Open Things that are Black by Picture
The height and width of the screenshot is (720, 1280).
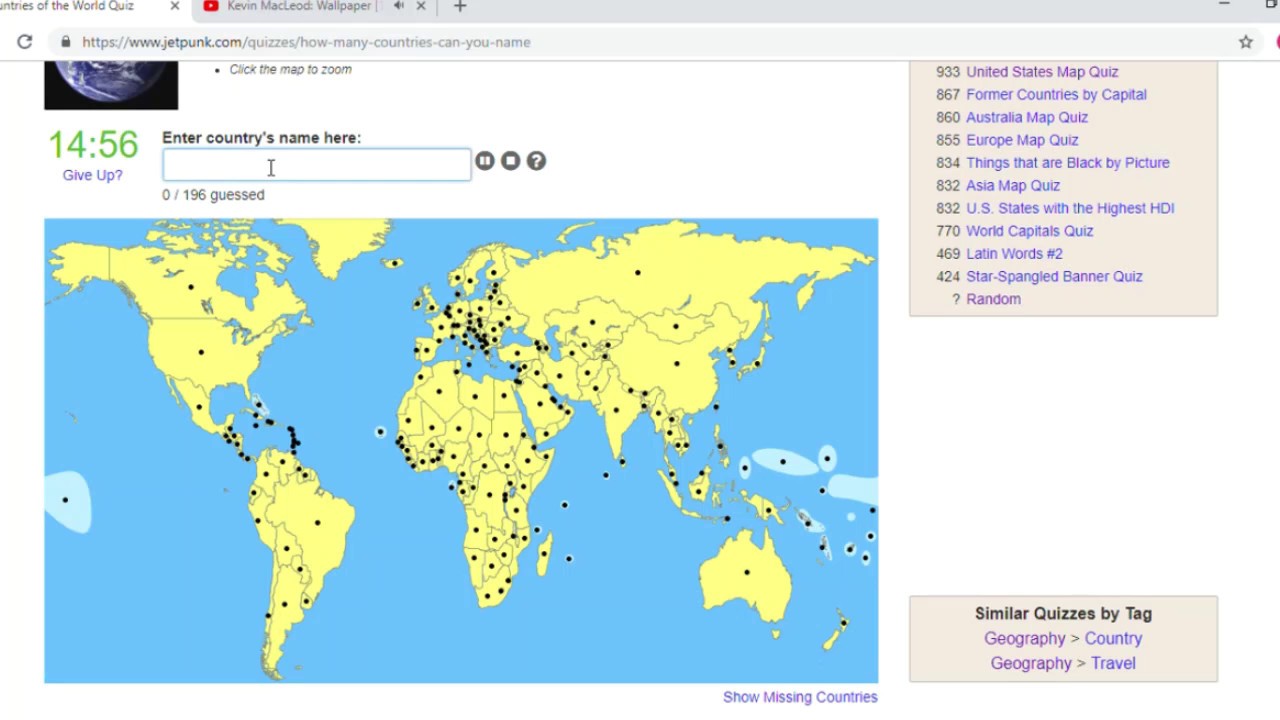pyautogui.click(x=1068, y=163)
